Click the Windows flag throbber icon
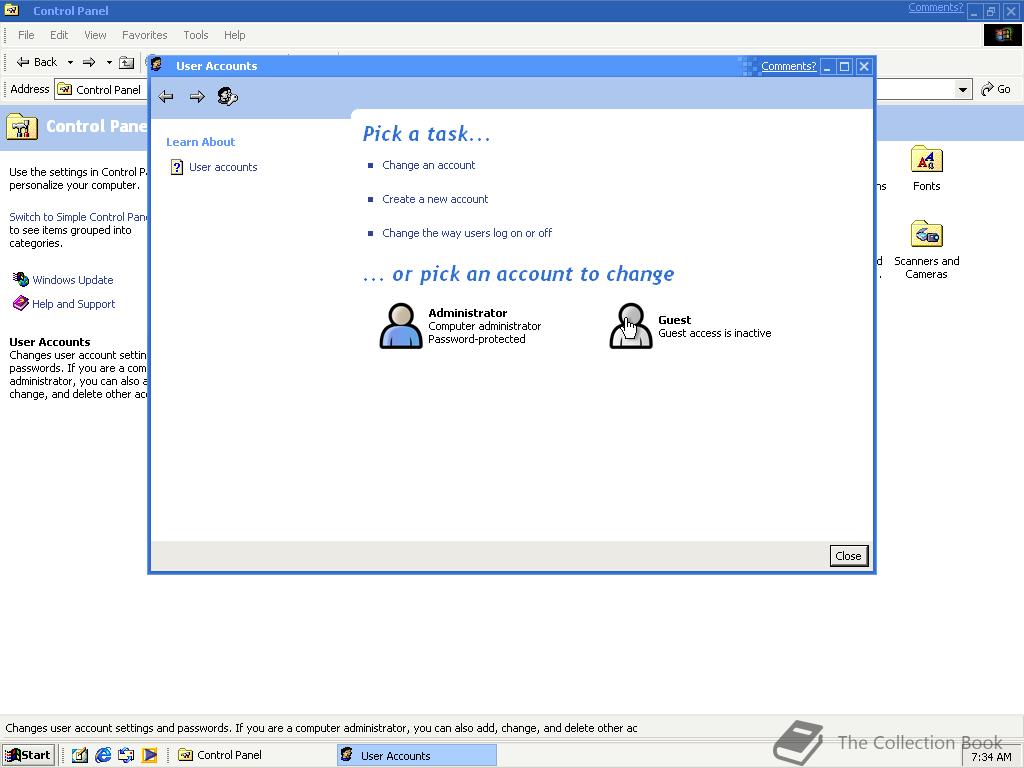Screen dimensions: 1024x768 (1002, 35)
